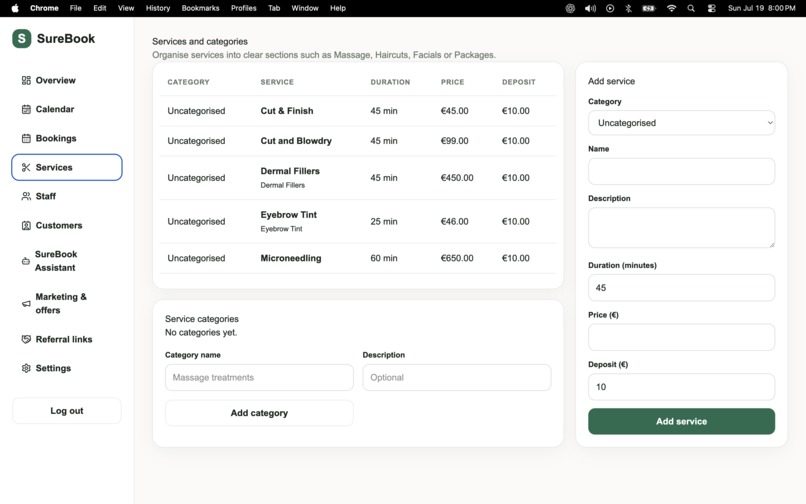
Task: Click the €650.00 price cell
Action: 457,258
